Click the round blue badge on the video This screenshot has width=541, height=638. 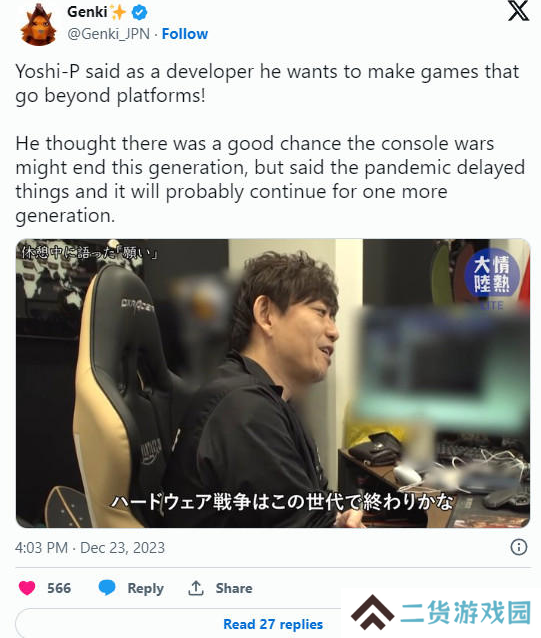tap(492, 274)
